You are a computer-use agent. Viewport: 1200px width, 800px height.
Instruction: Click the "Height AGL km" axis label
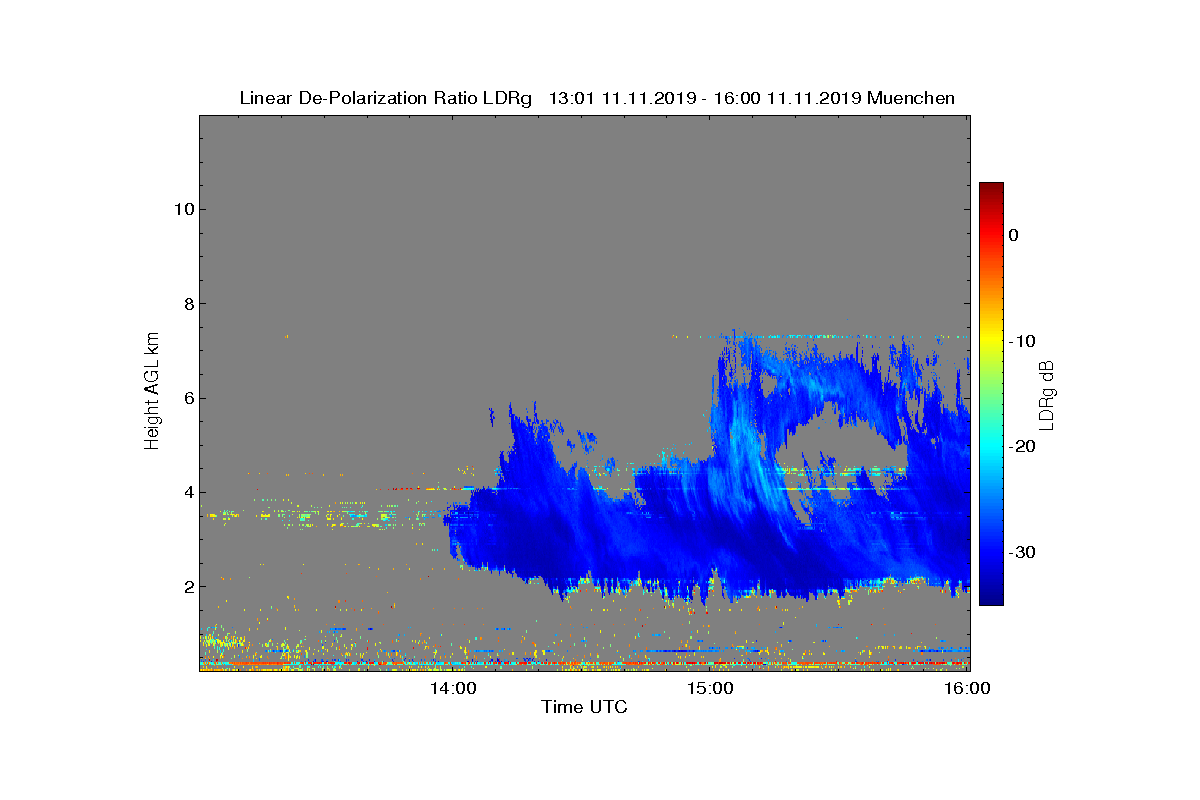(x=152, y=392)
